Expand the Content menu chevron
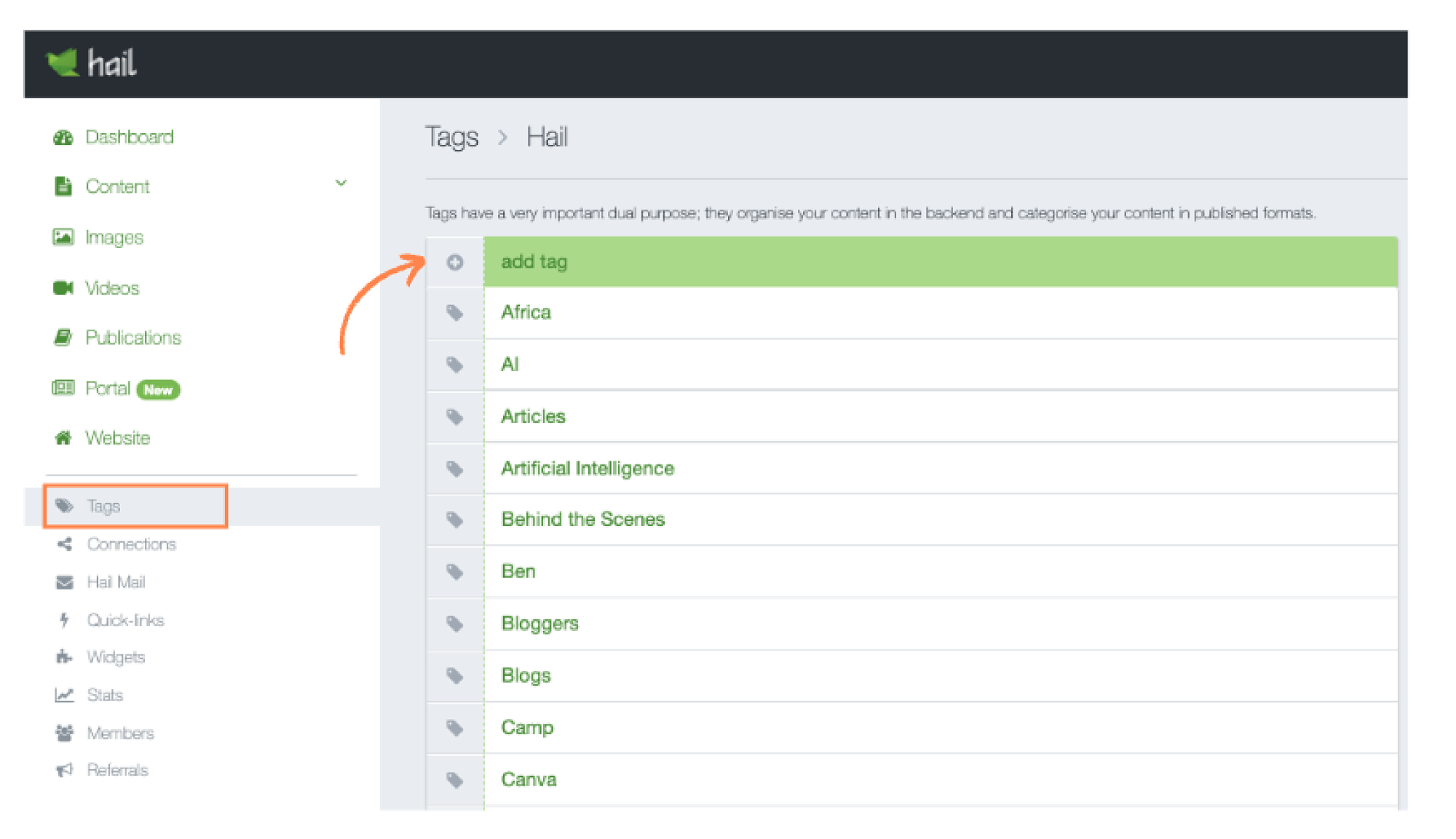 [x=341, y=183]
